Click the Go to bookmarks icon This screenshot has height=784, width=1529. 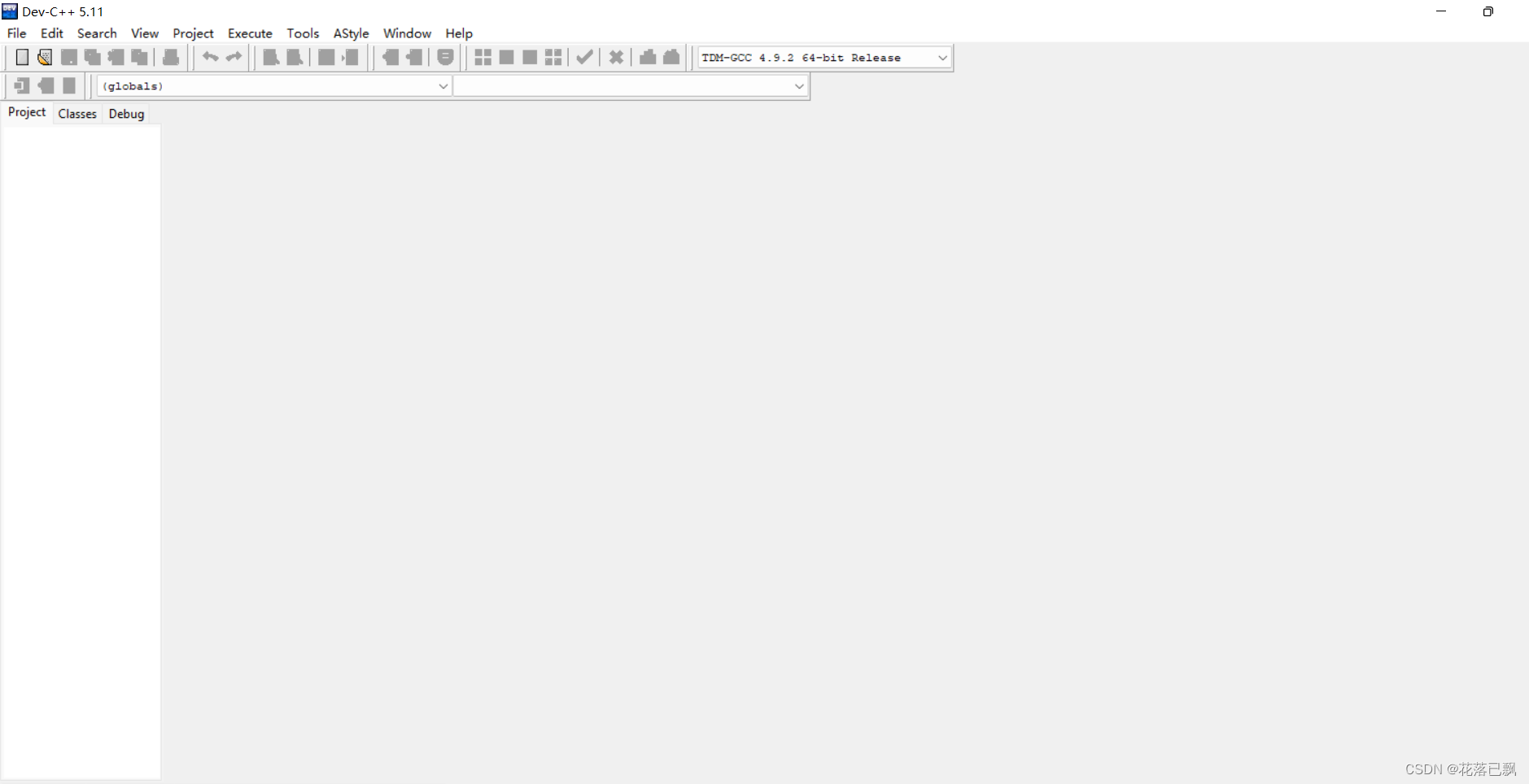pyautogui.click(x=69, y=85)
